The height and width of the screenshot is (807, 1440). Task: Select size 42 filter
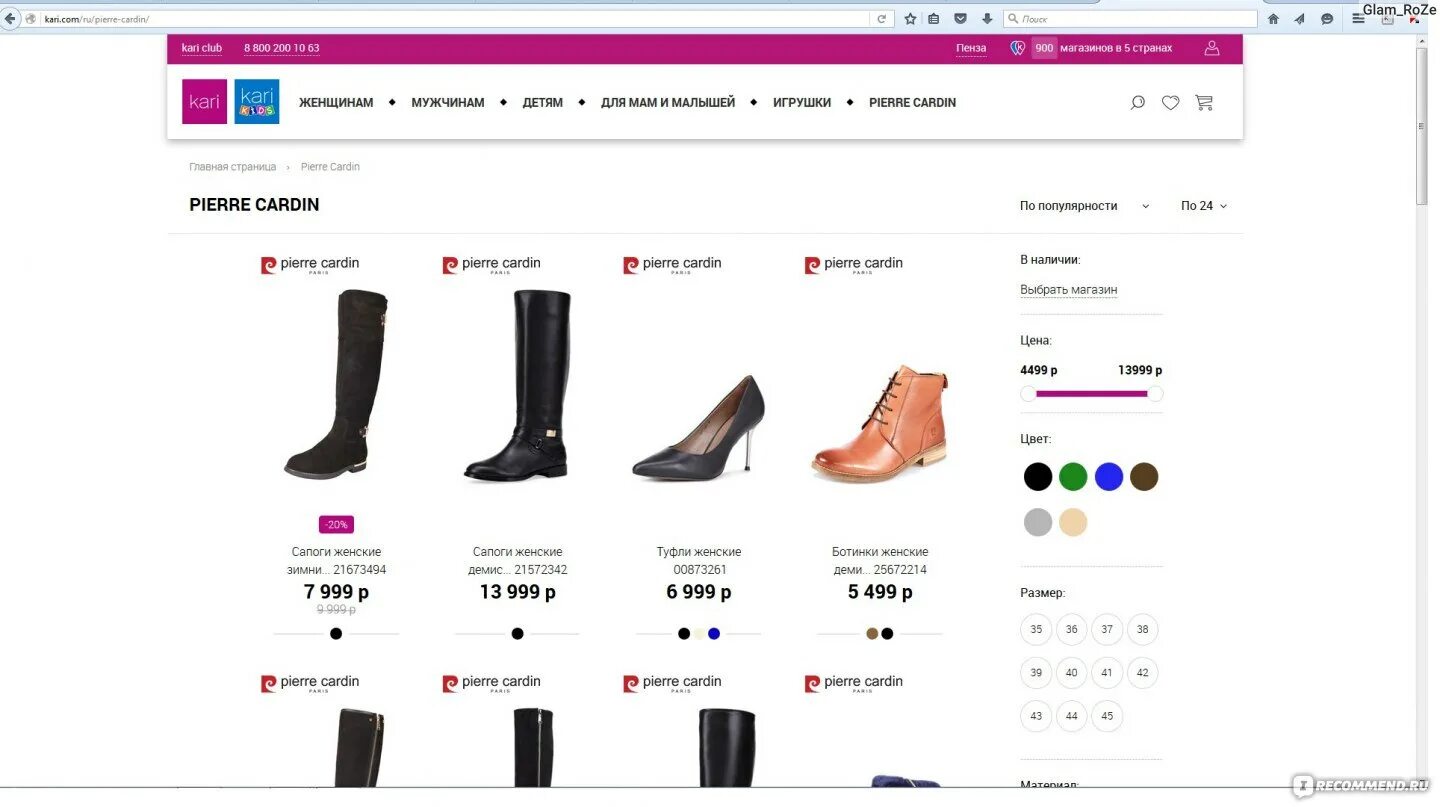1143,673
